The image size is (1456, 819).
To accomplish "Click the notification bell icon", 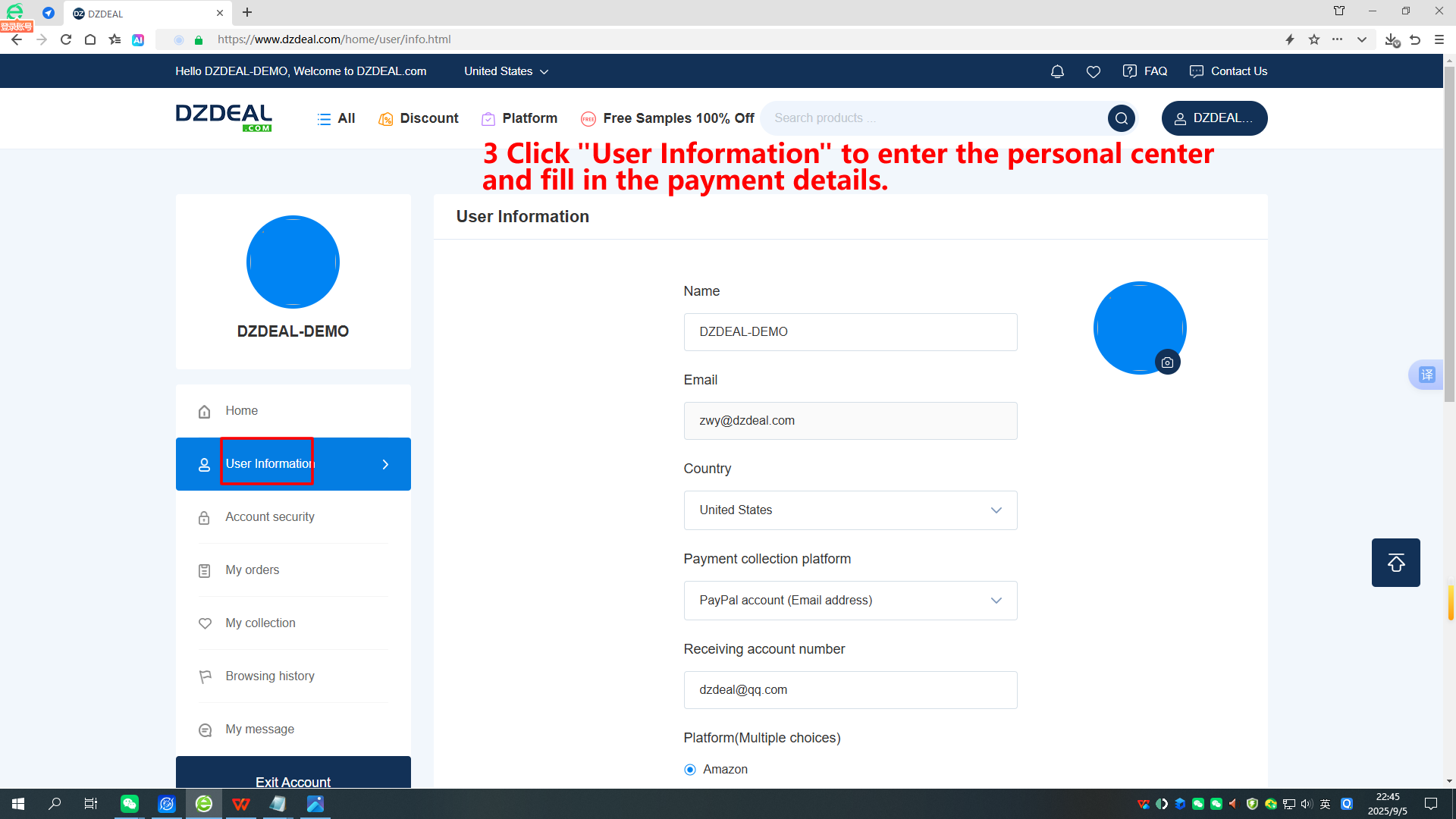I will [x=1057, y=71].
